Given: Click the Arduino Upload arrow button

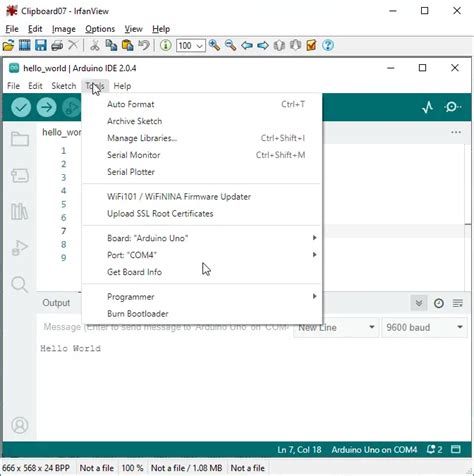Looking at the screenshot, I should pos(46,107).
